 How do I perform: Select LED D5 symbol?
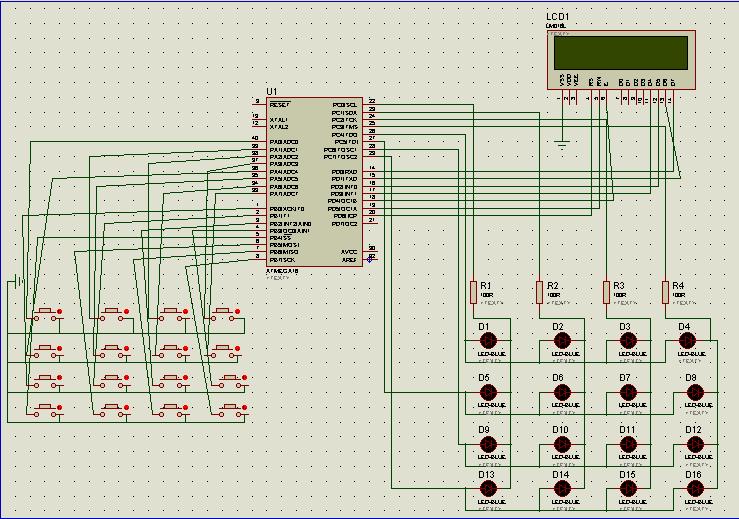488,392
